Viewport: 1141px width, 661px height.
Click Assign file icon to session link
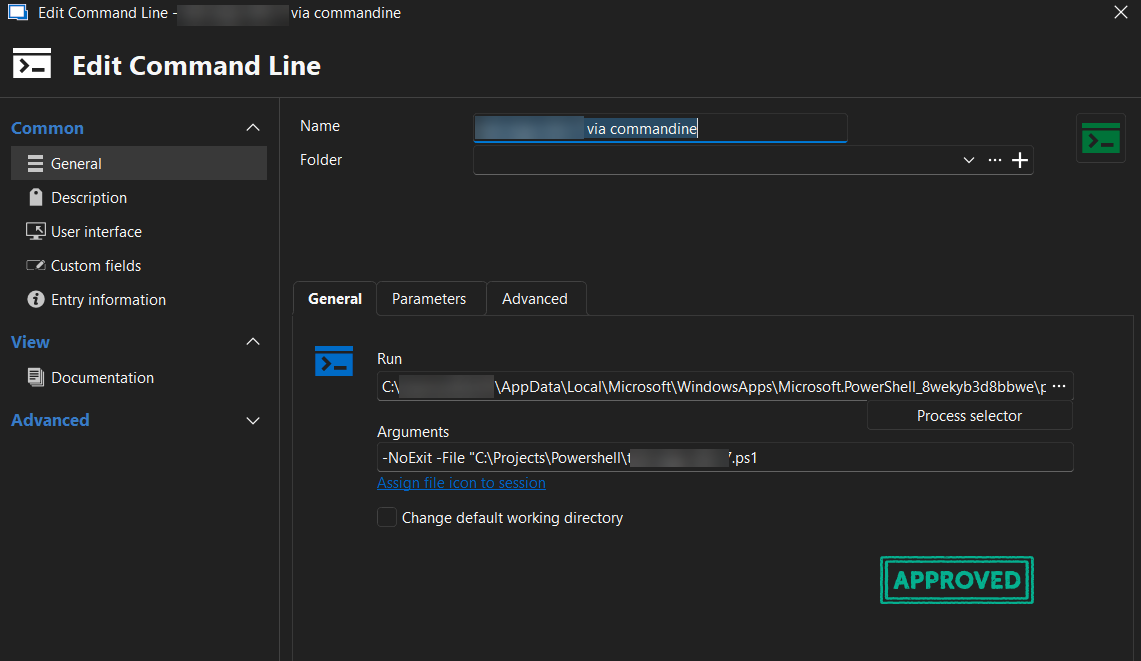[x=461, y=483]
